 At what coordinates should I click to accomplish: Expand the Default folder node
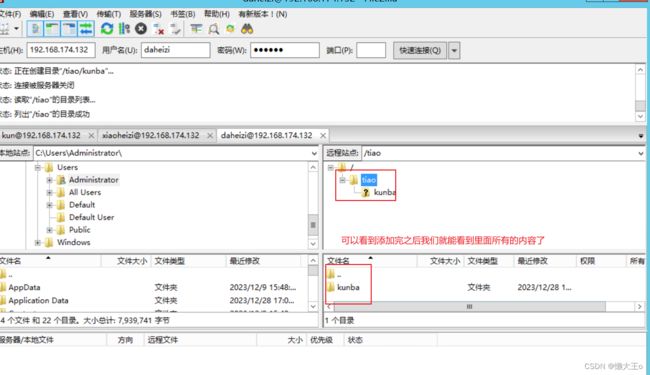point(50,205)
